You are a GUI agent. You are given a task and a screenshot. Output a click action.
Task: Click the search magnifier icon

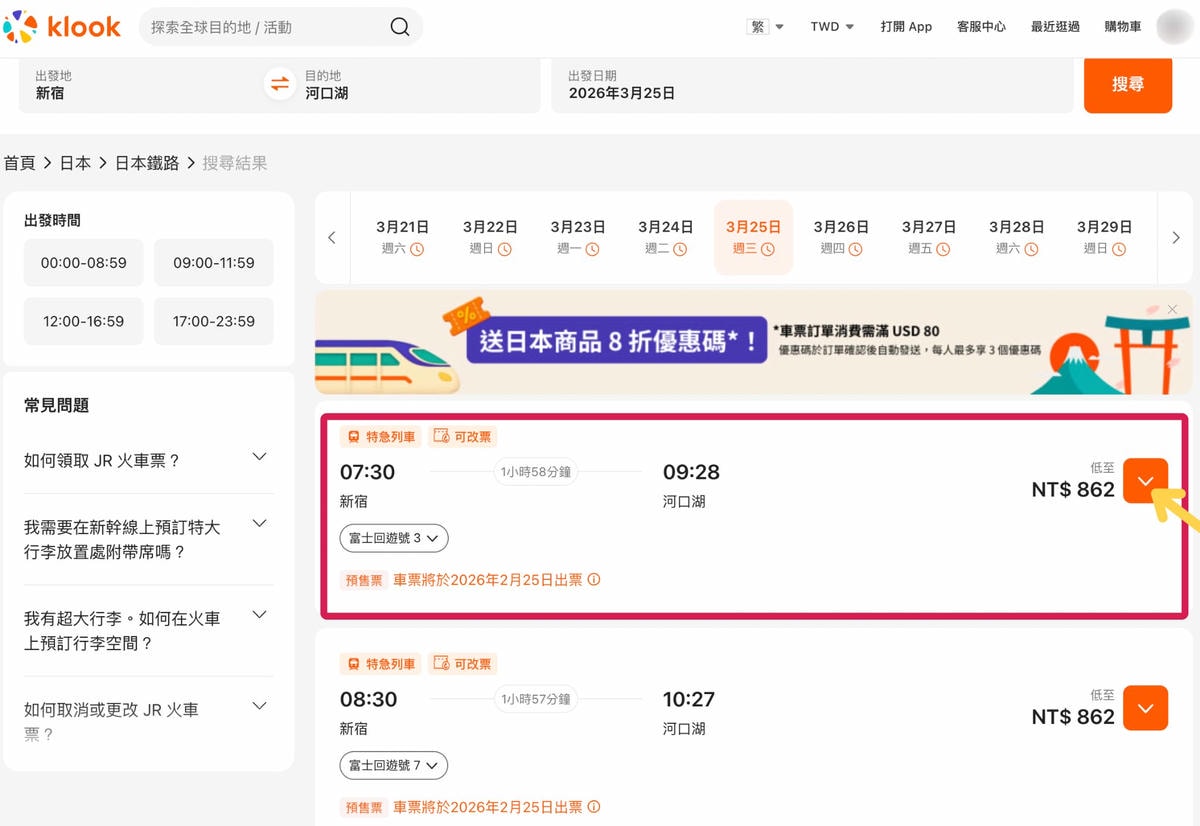tap(400, 27)
